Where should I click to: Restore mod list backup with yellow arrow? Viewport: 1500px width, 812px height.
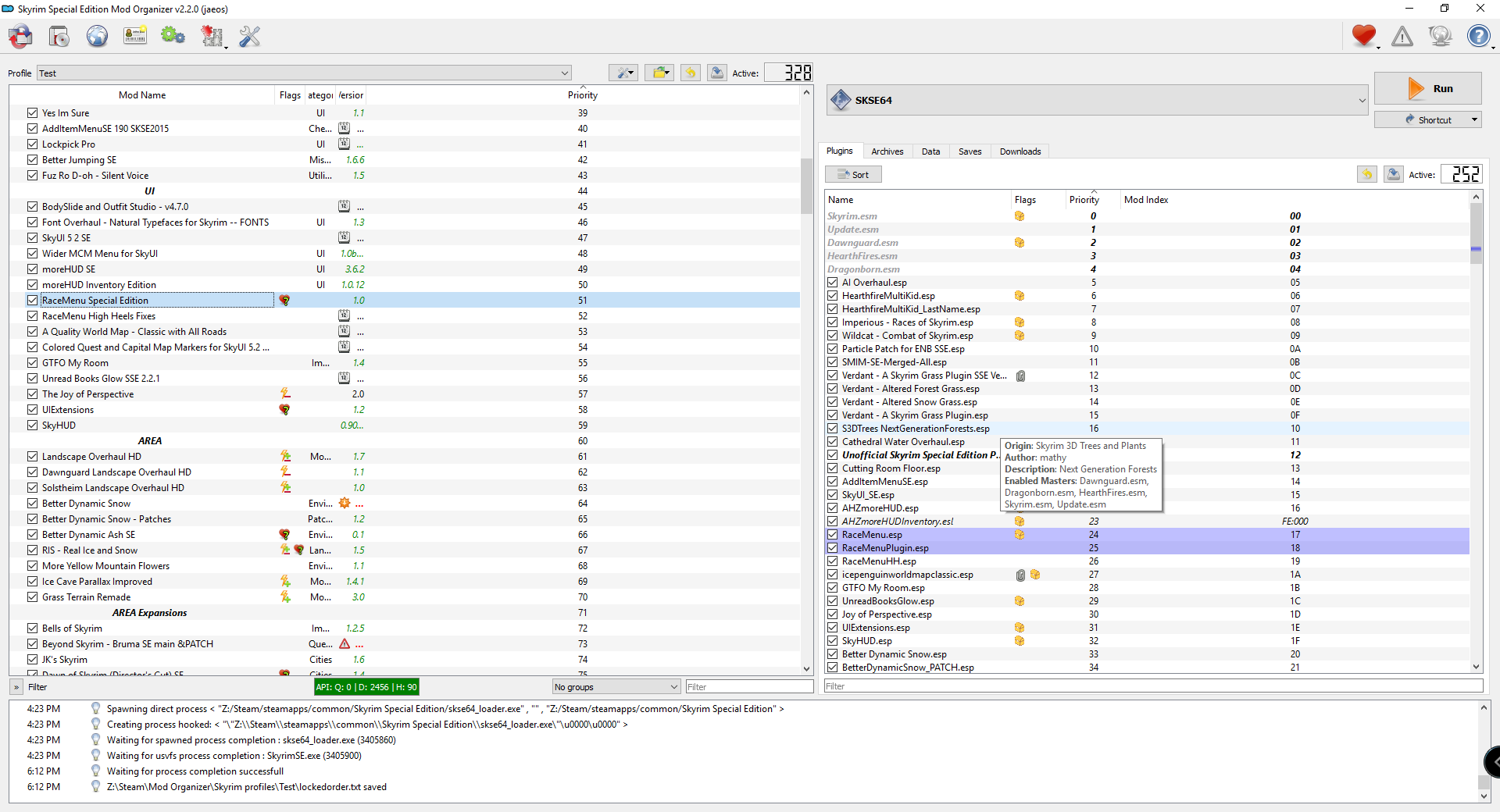pos(691,73)
